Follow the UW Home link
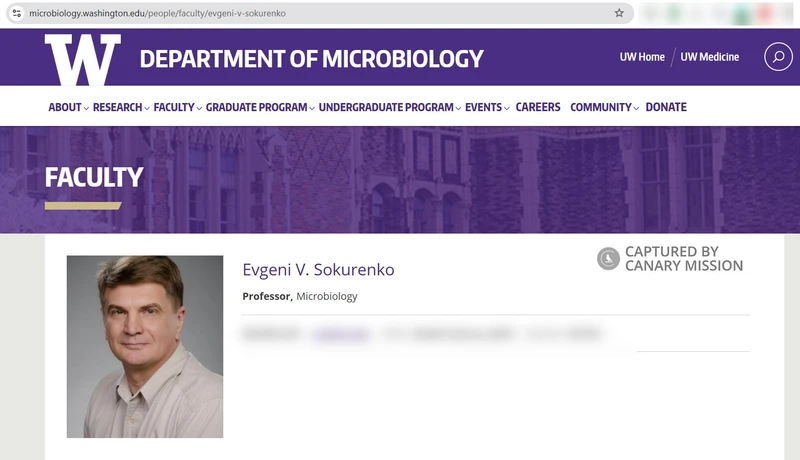 pos(642,57)
